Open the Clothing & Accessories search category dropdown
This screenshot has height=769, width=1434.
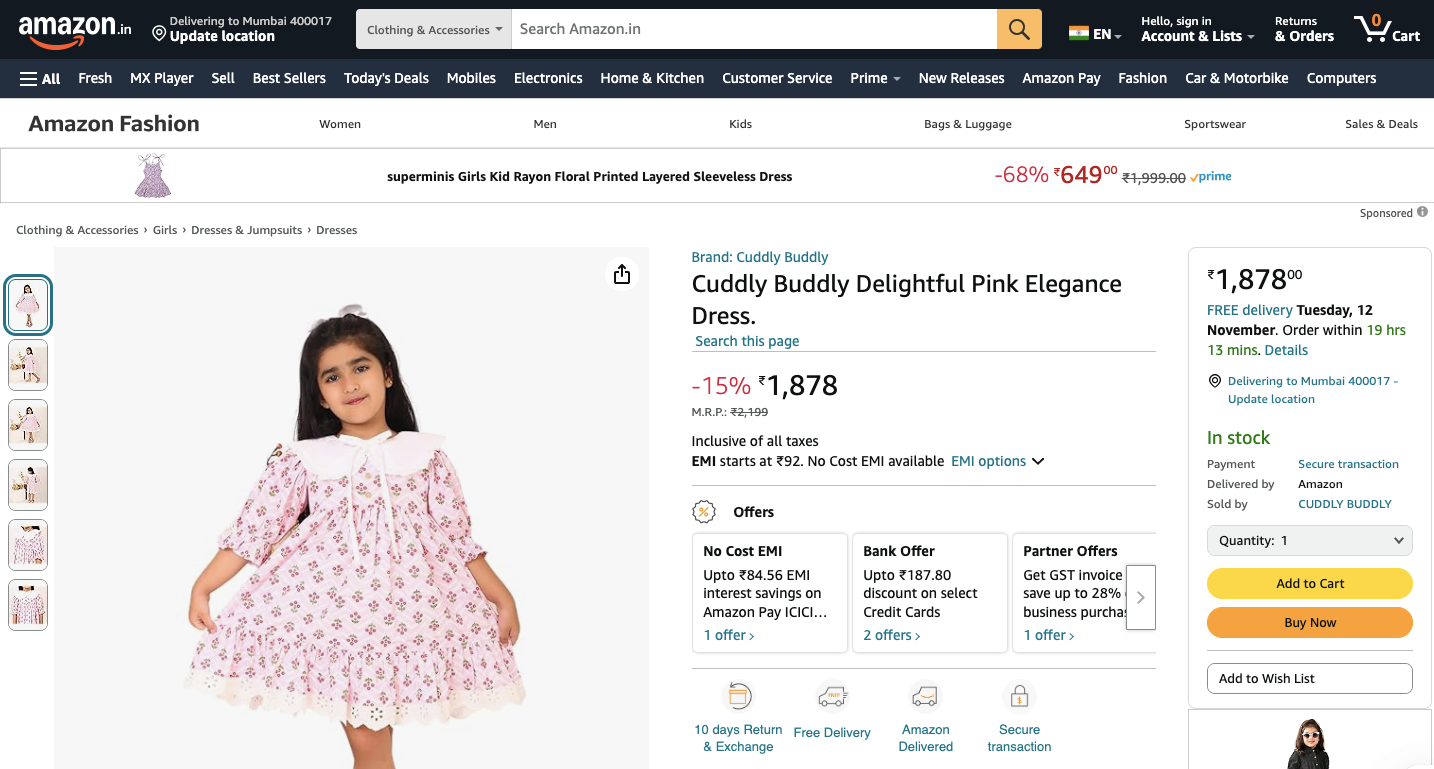click(x=434, y=30)
